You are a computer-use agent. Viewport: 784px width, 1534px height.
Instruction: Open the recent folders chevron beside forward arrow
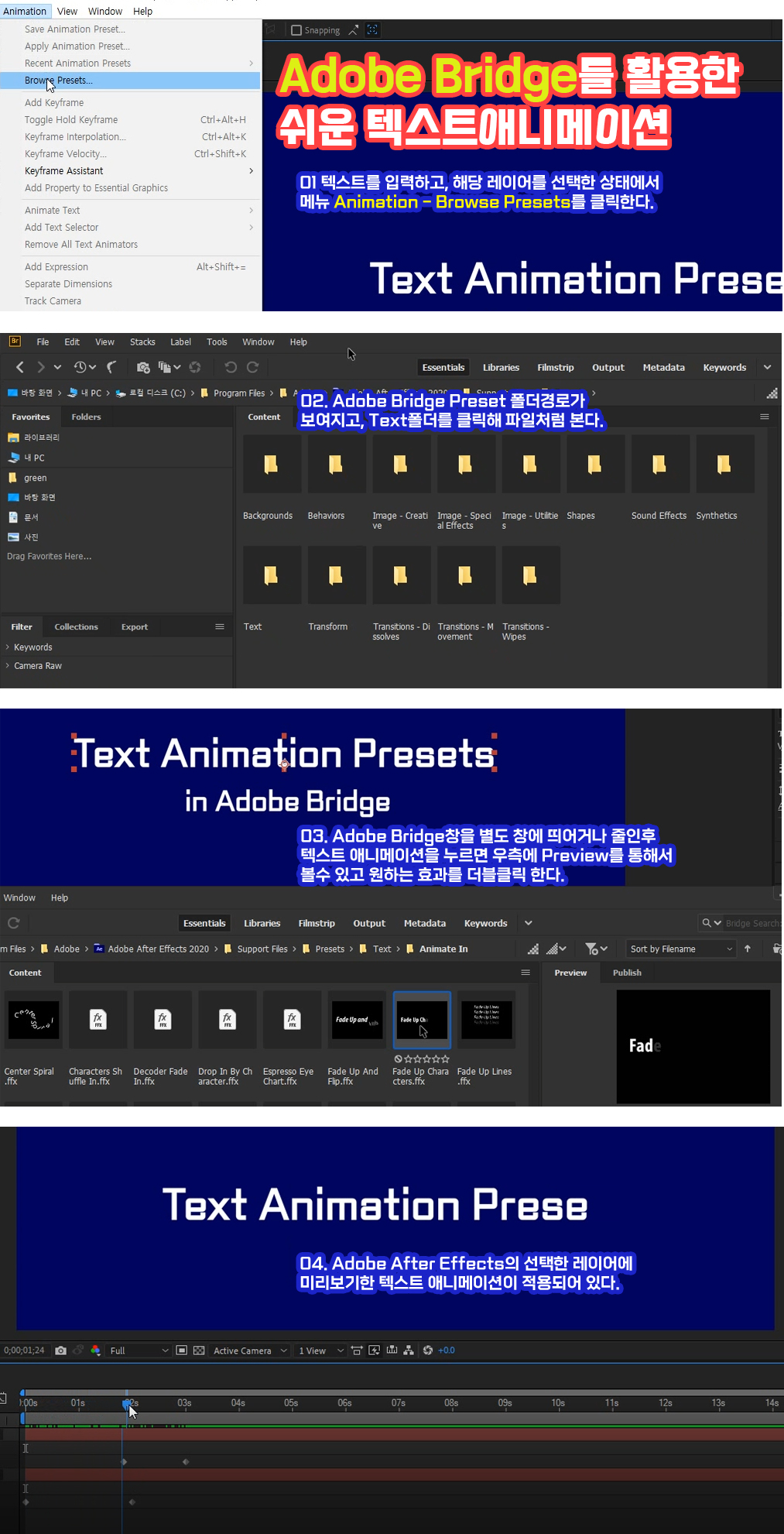coord(57,367)
